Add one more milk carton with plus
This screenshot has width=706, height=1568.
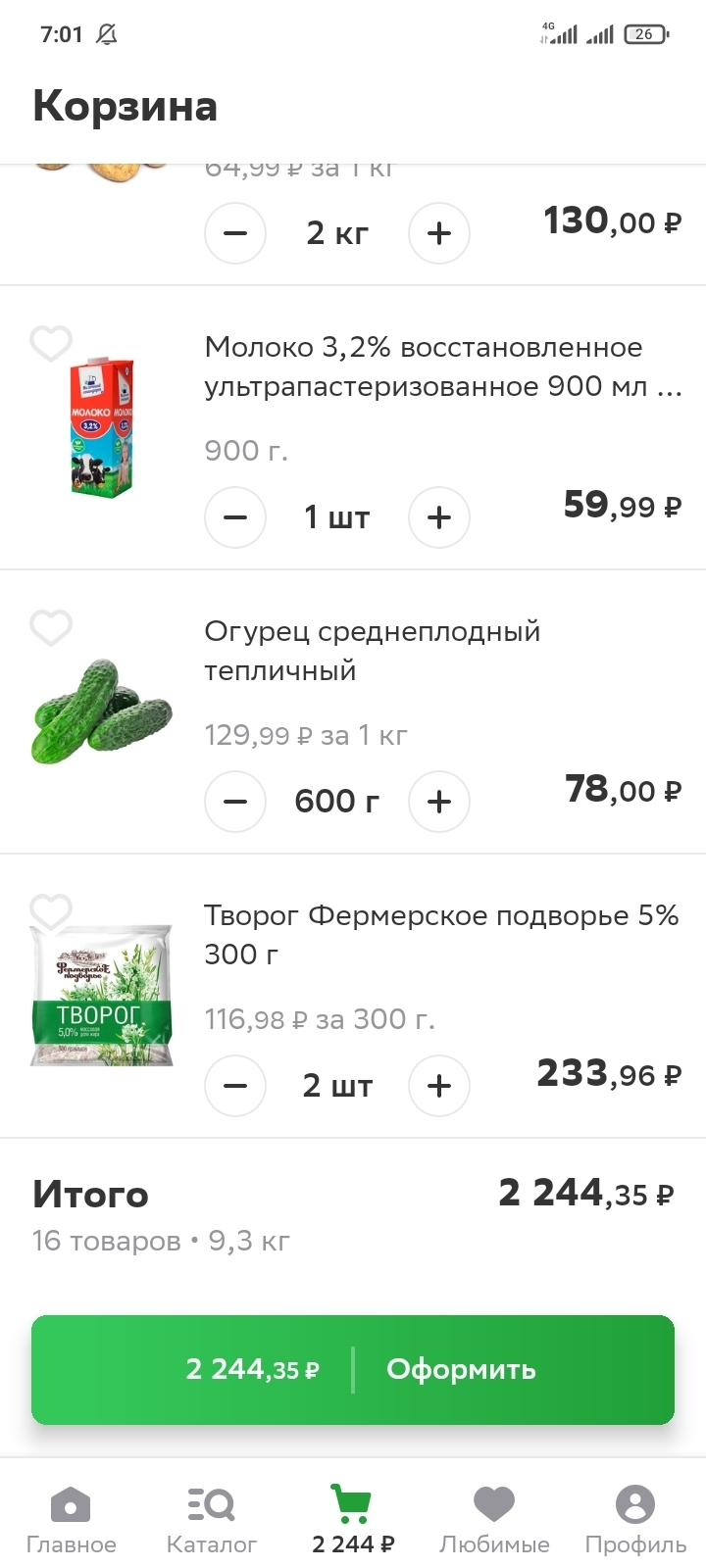[439, 517]
